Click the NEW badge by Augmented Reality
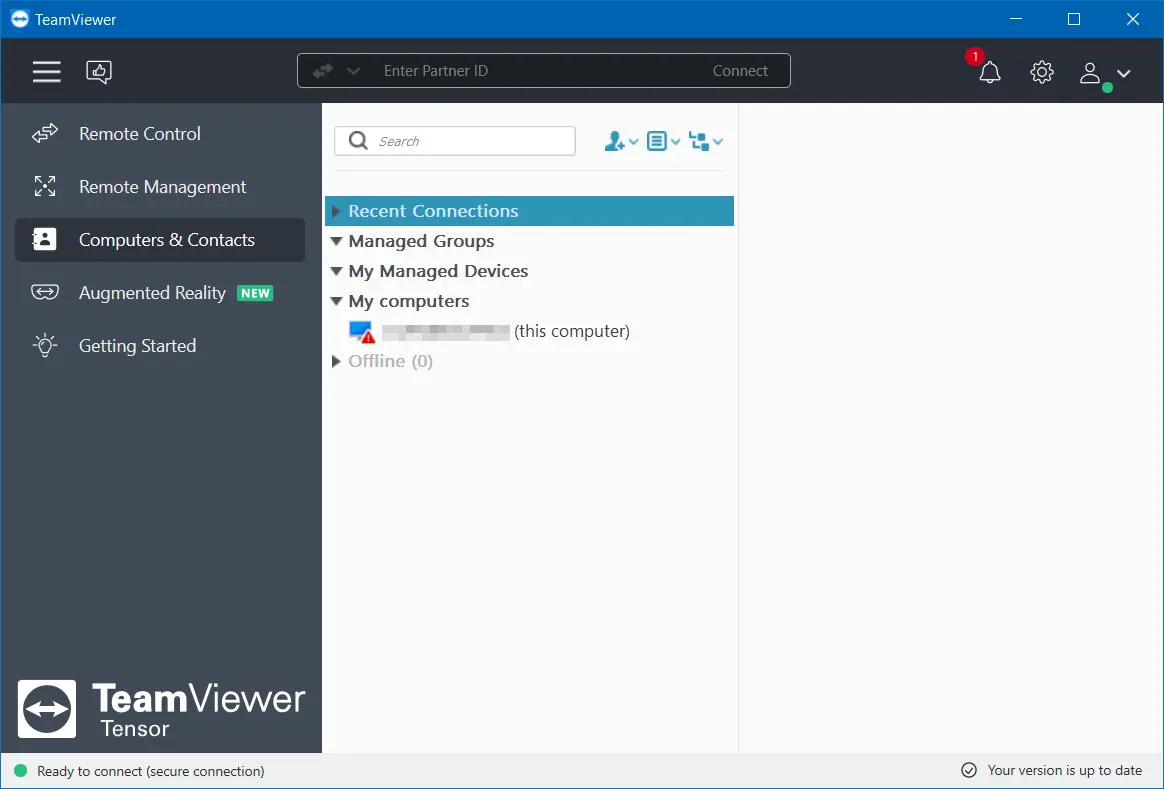Screen dimensions: 1164x789 point(255,293)
